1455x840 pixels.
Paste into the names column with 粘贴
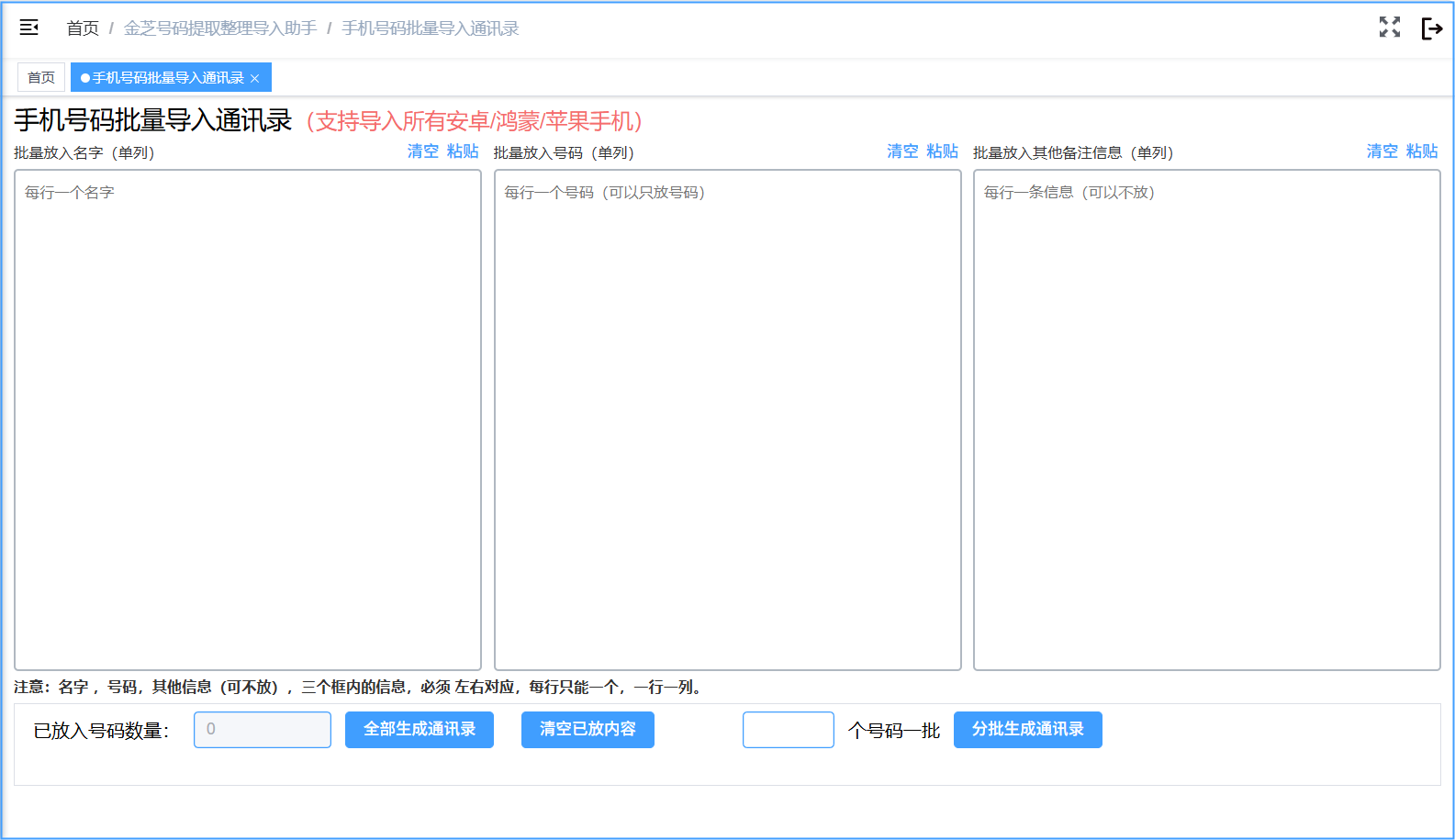[x=463, y=151]
